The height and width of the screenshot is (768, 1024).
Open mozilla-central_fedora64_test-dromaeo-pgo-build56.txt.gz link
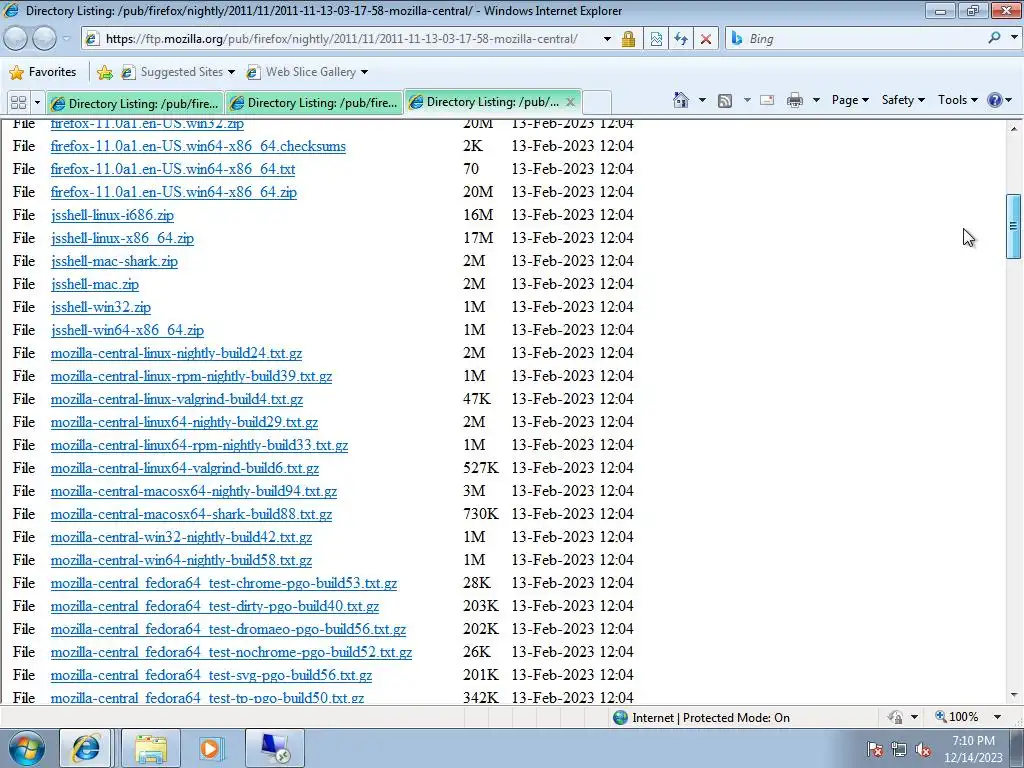coord(229,629)
